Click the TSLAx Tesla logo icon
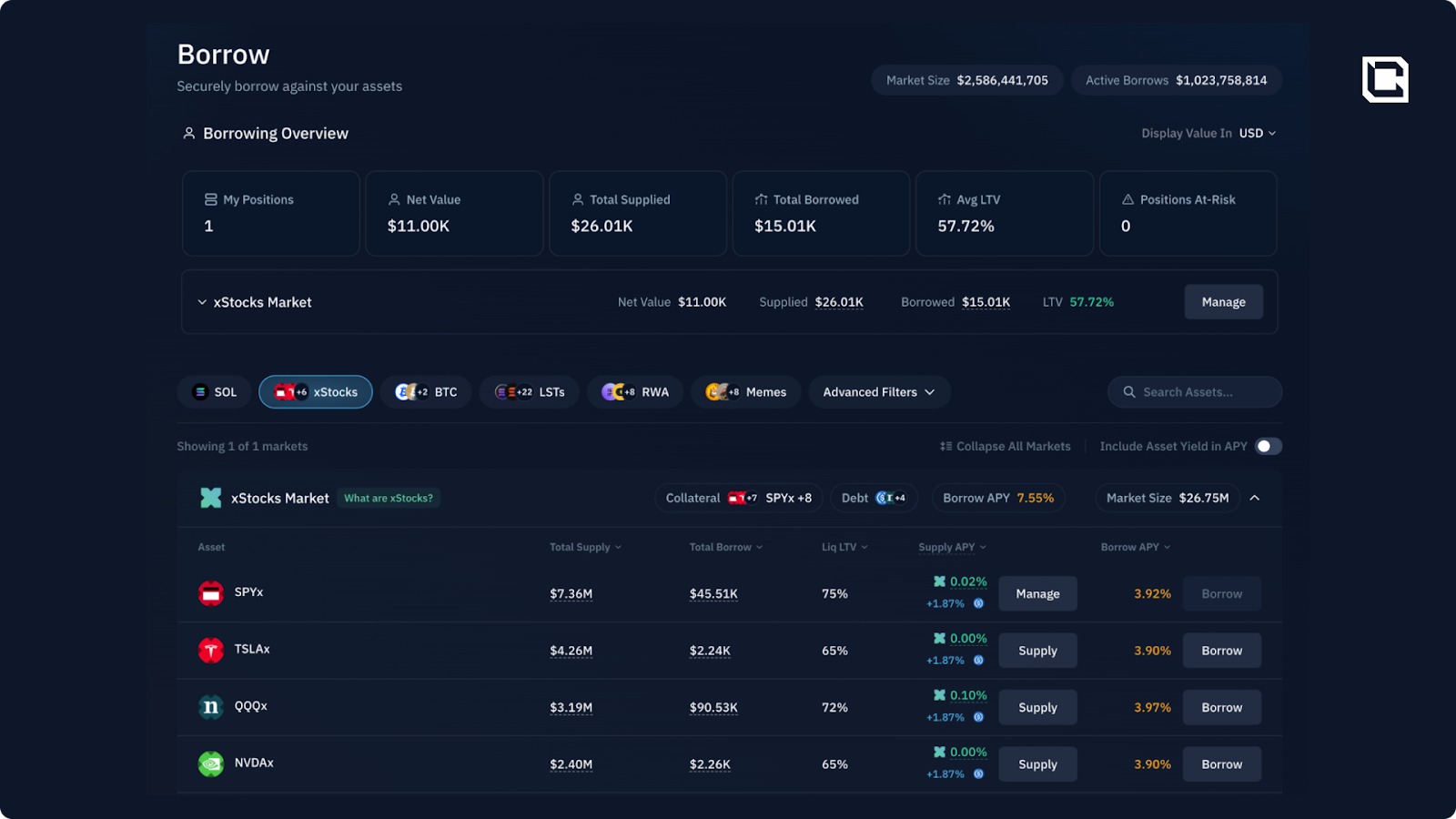This screenshot has width=1456, height=819. [211, 651]
